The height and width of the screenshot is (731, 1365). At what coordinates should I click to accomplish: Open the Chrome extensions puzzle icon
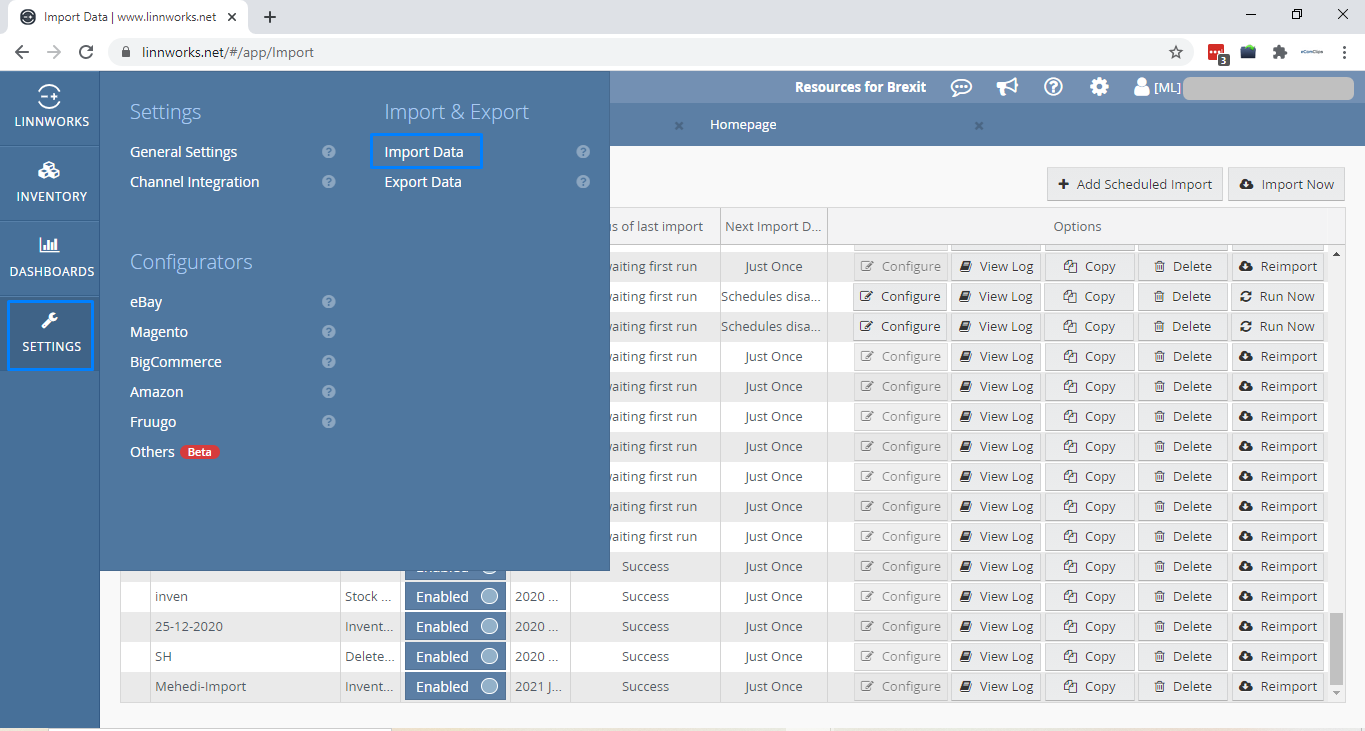(1279, 52)
